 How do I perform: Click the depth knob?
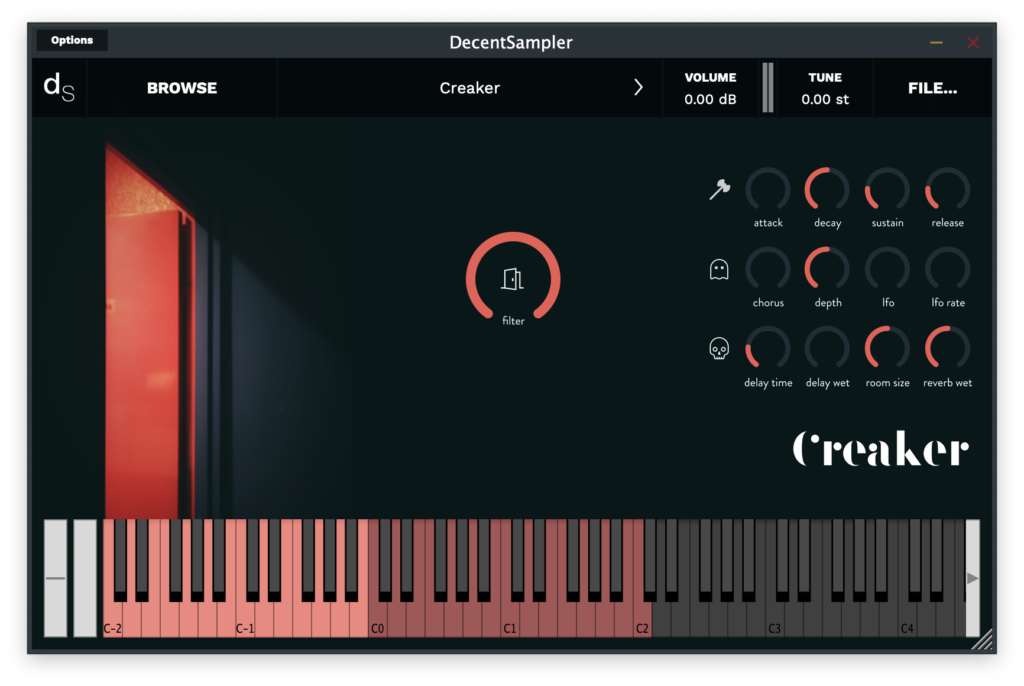827,270
